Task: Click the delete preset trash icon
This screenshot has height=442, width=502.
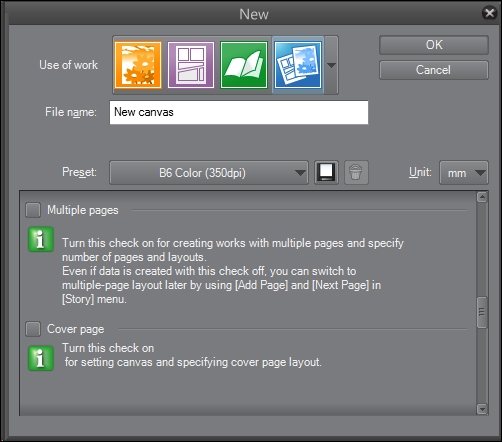Action: click(356, 172)
